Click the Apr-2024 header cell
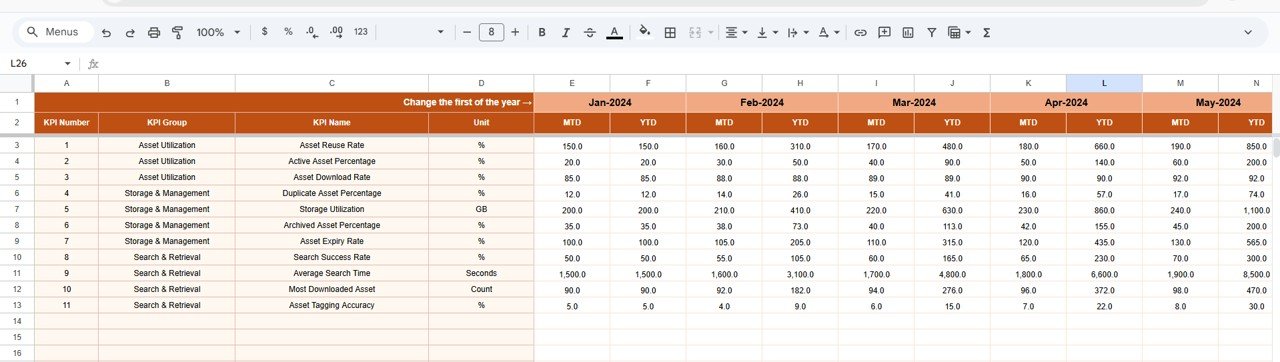The height and width of the screenshot is (362, 1280). pos(1066,102)
